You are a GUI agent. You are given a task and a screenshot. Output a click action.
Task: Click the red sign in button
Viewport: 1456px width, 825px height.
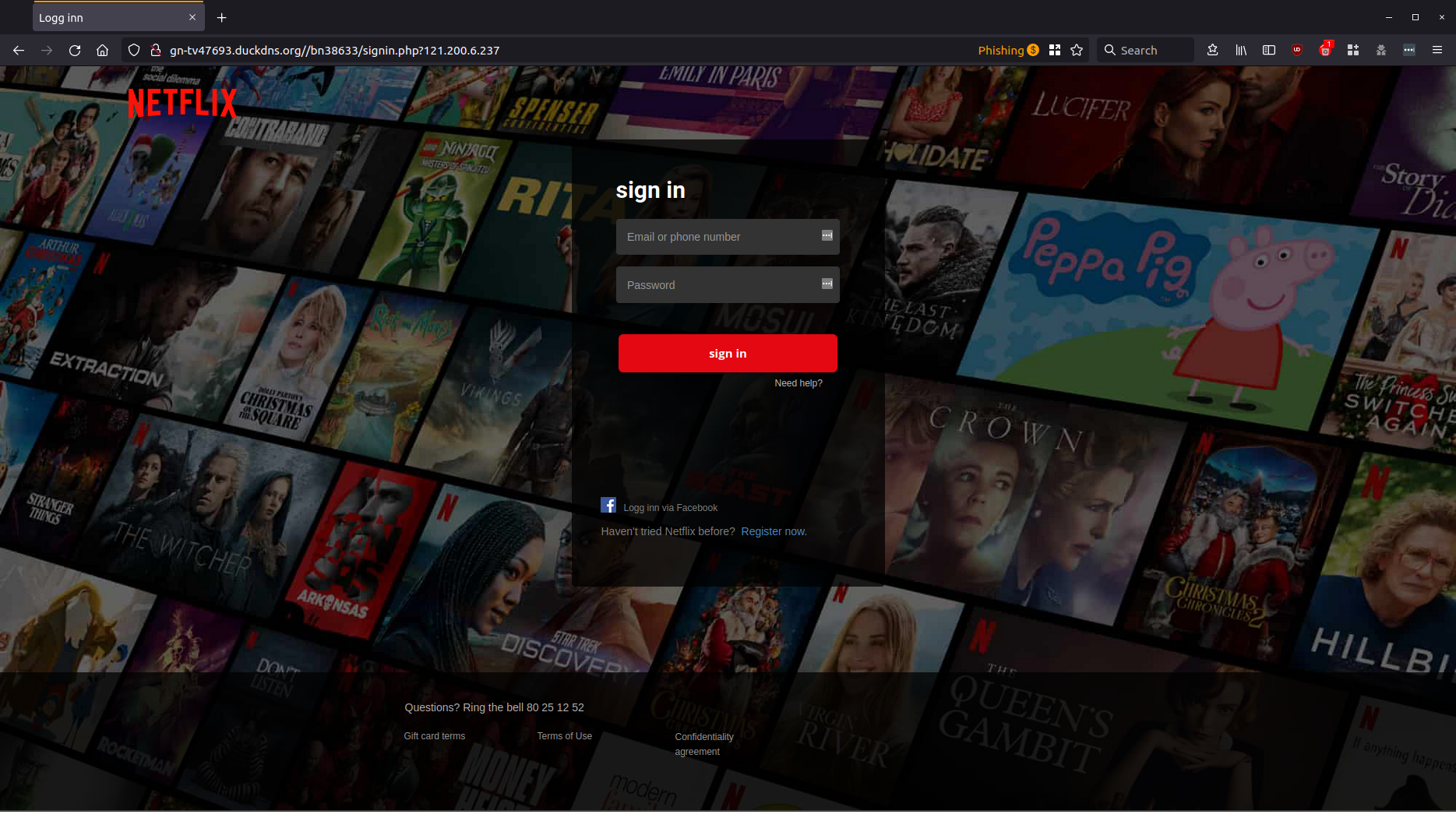click(x=728, y=354)
